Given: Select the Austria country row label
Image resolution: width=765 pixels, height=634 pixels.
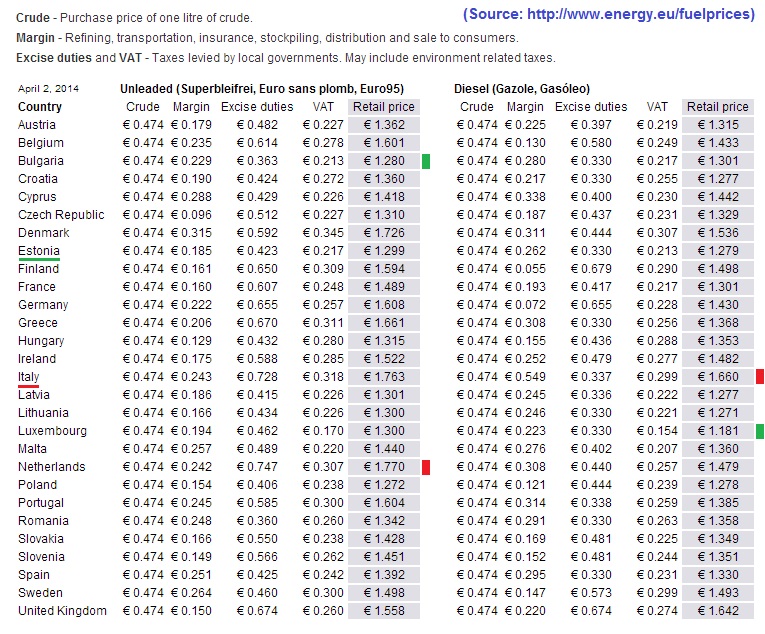Looking at the screenshot, I should [x=37, y=125].
